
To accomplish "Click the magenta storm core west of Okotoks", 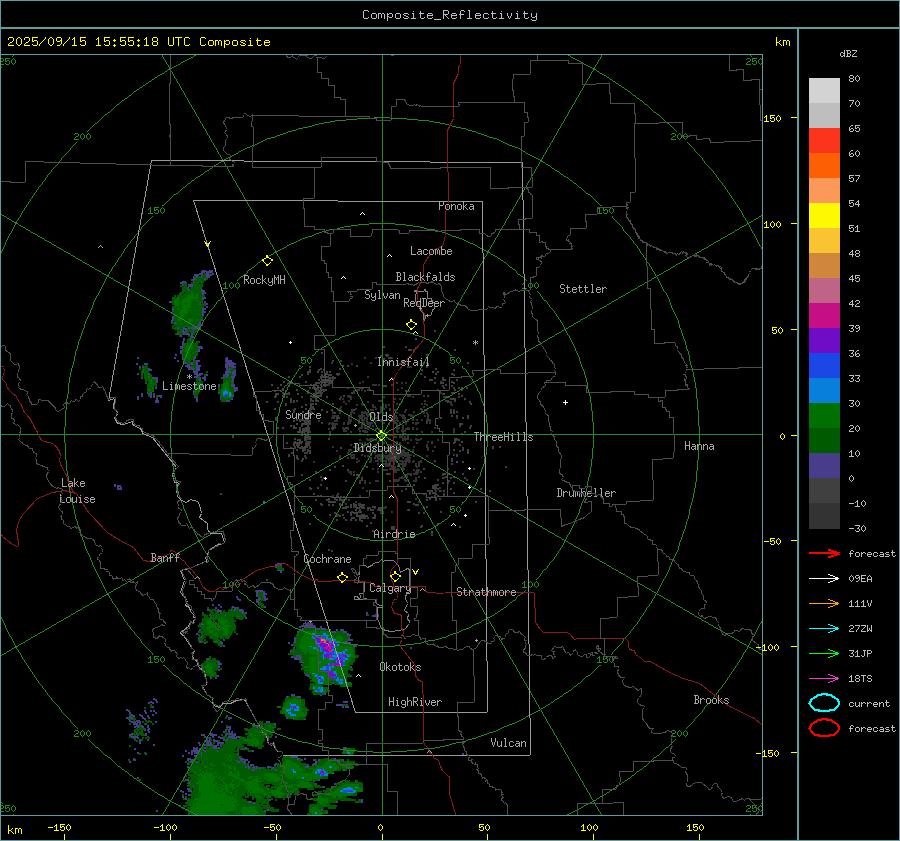I will (328, 648).
